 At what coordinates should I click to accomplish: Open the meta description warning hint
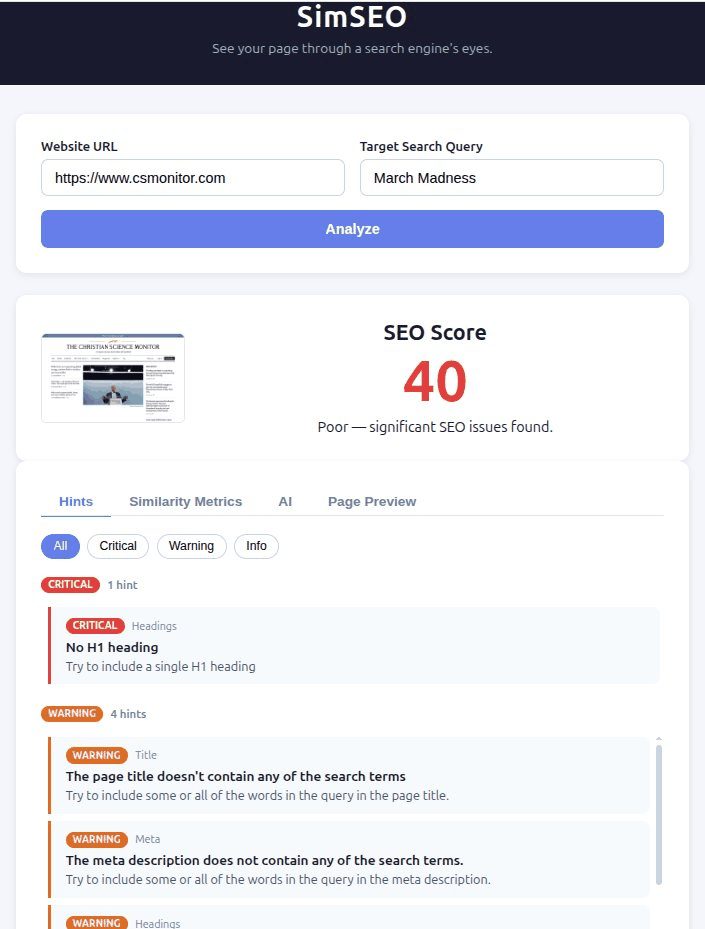tap(348, 860)
